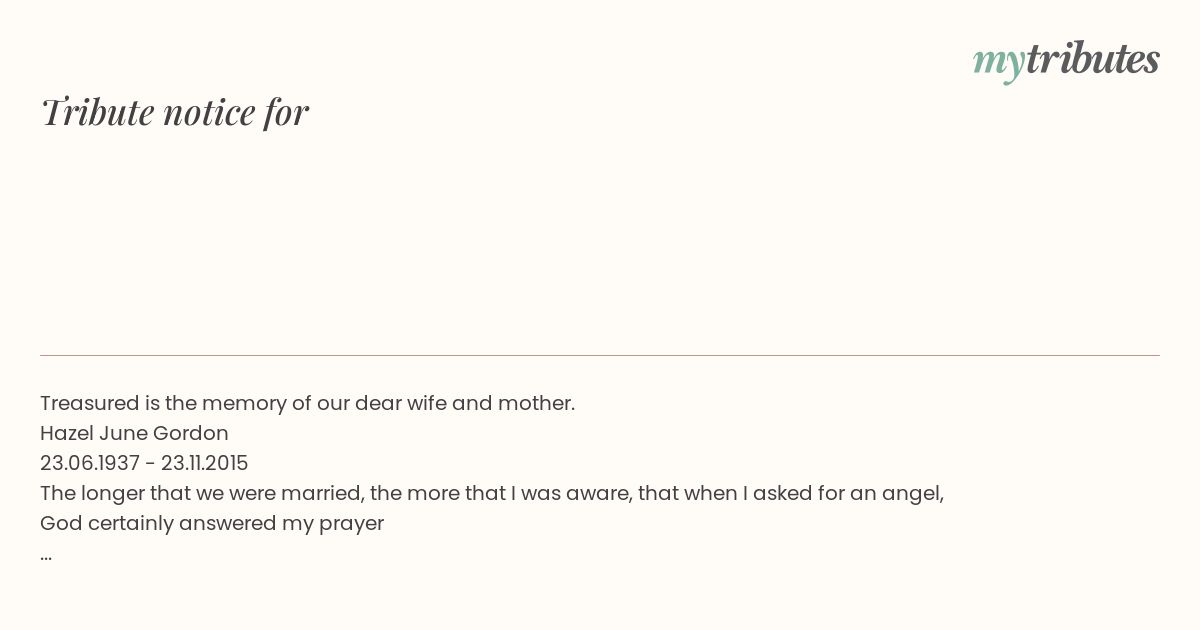Click the word "Tribute" in the heading

(97, 112)
